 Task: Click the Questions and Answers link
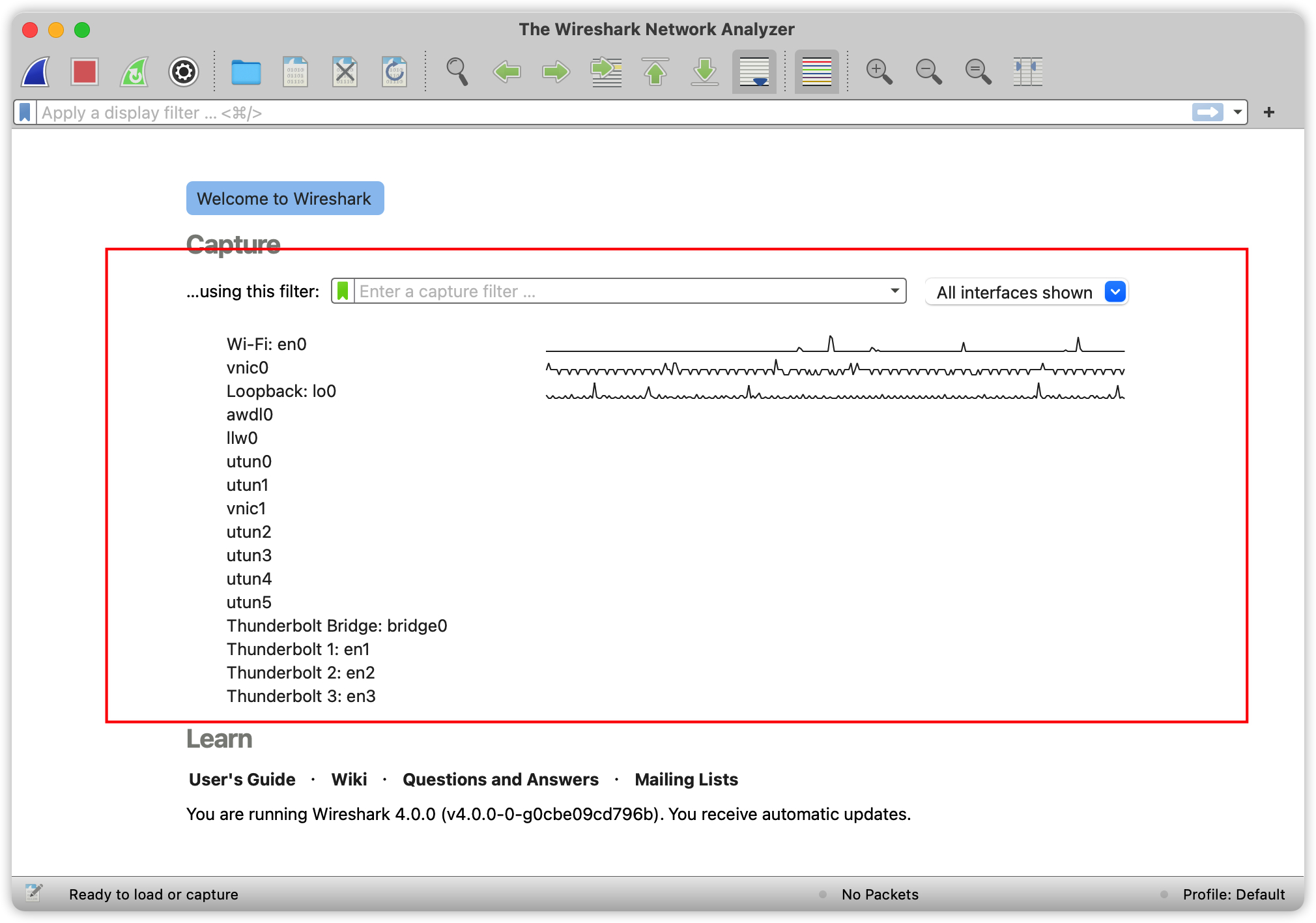500,779
